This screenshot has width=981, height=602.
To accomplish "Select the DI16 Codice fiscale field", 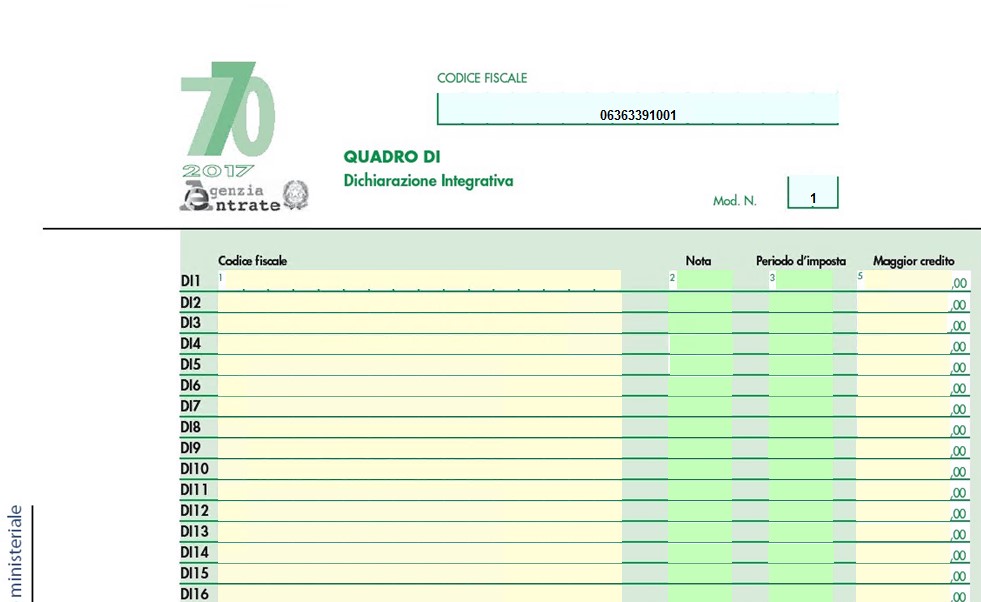I will [x=419, y=593].
